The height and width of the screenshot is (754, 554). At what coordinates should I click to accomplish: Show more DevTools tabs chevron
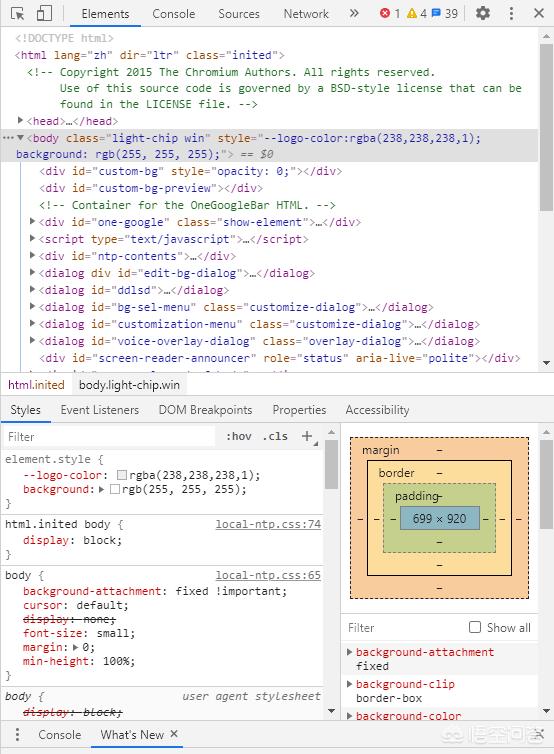tap(354, 13)
